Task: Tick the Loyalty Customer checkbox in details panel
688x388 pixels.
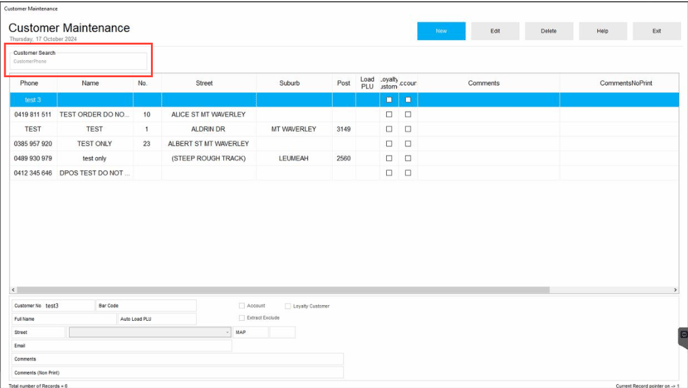Action: coord(288,306)
